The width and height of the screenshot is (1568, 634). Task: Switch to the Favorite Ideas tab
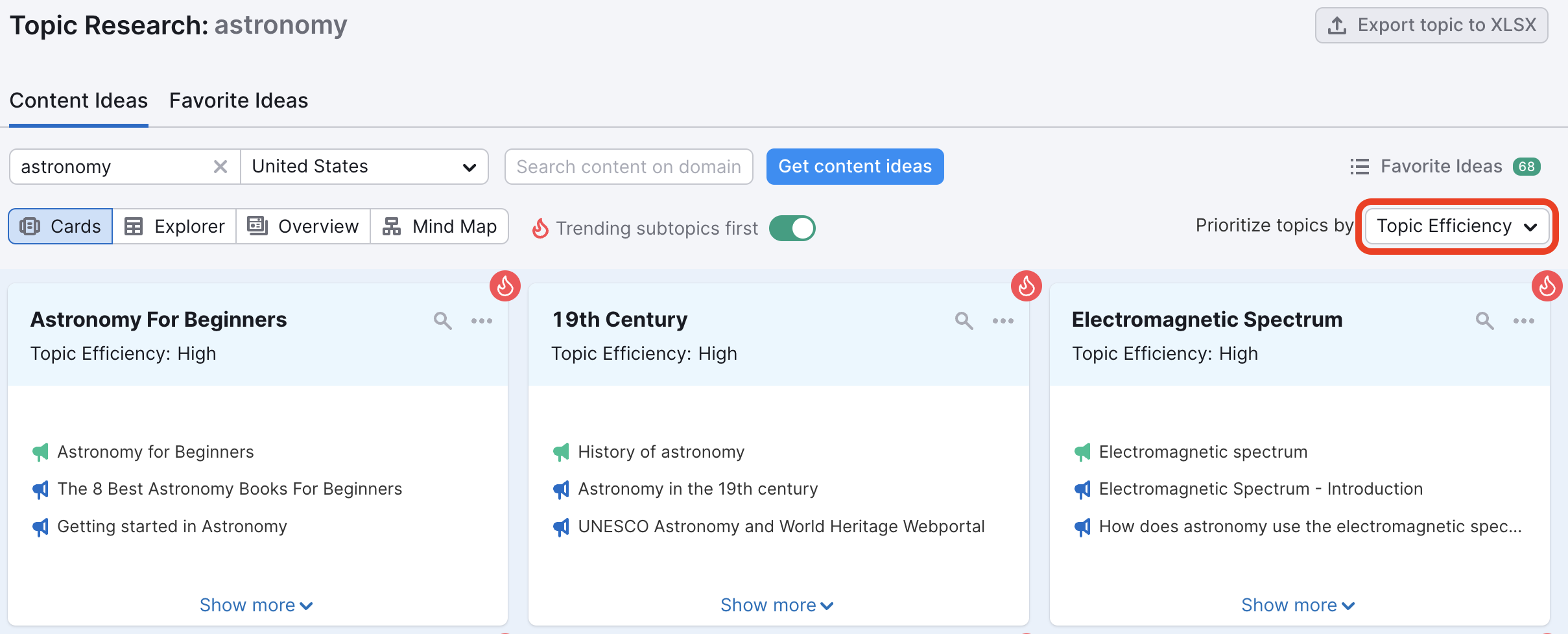(239, 100)
